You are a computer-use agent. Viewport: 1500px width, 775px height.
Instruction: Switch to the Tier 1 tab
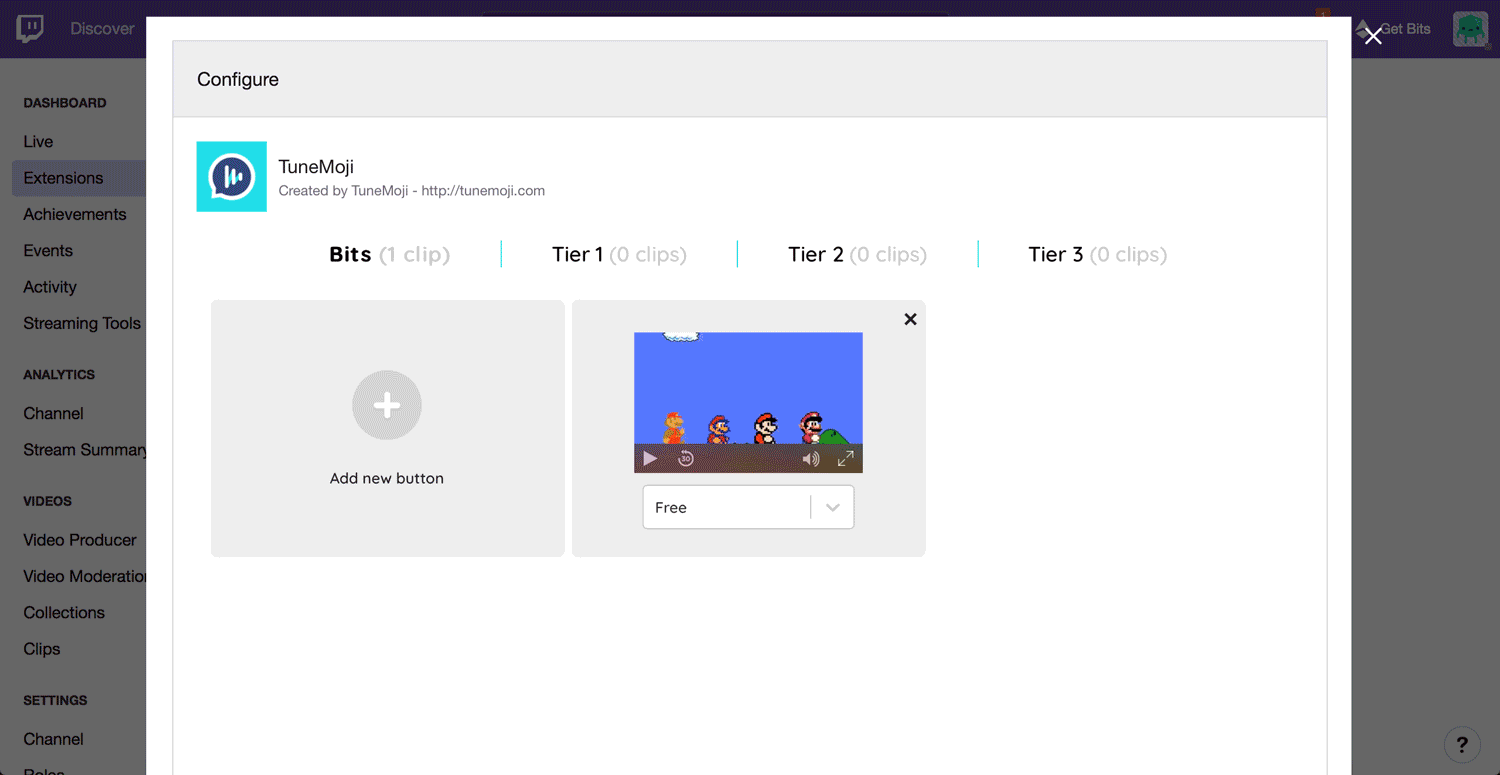click(x=618, y=255)
